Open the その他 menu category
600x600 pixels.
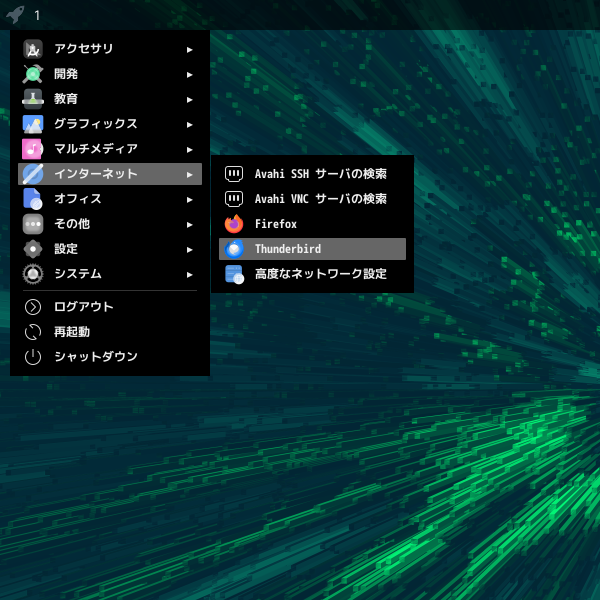(73, 224)
